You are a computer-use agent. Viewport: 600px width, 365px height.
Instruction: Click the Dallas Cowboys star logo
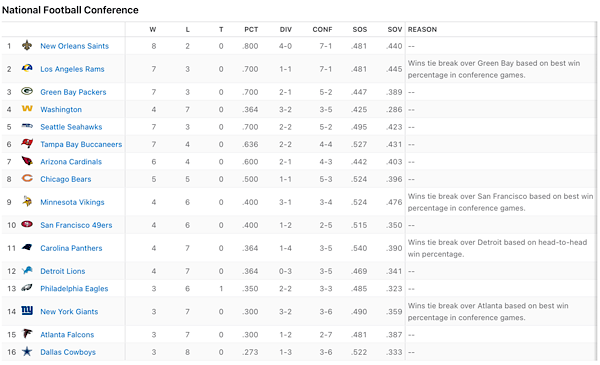point(27,351)
